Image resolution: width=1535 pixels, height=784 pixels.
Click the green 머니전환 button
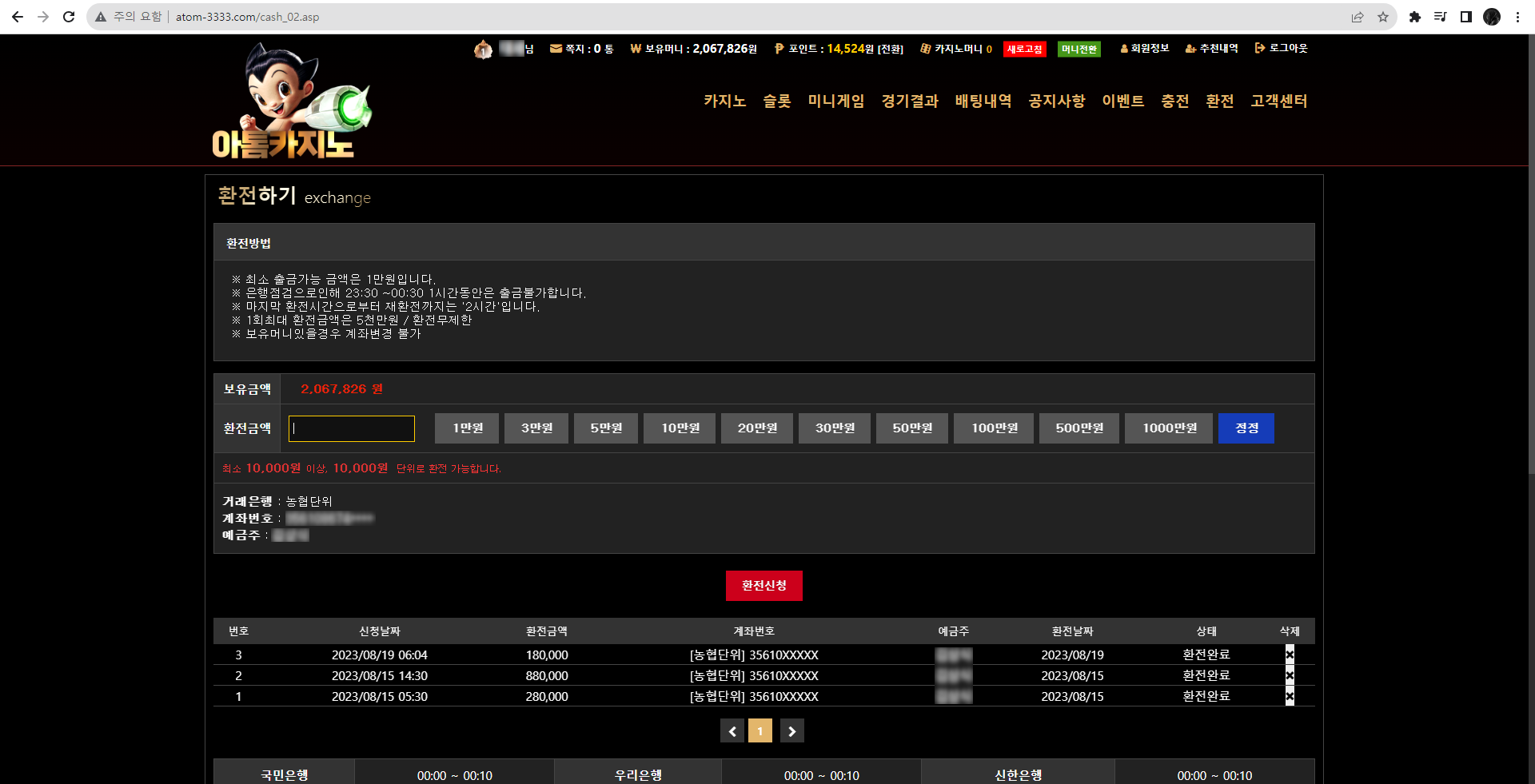tap(1079, 50)
